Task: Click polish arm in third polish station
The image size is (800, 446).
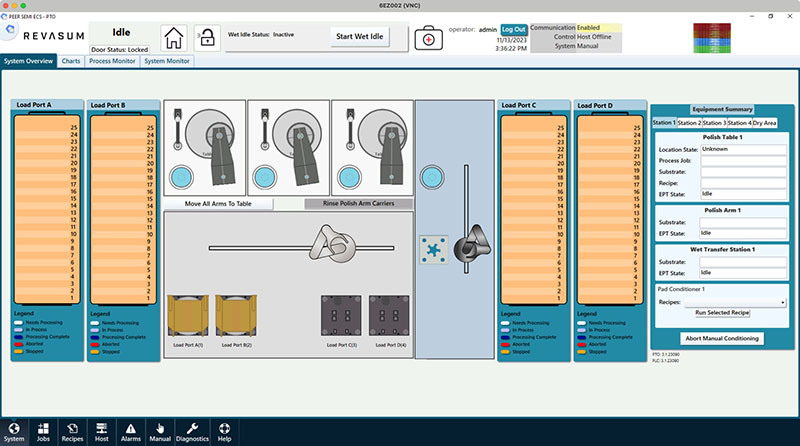Action: click(x=390, y=155)
